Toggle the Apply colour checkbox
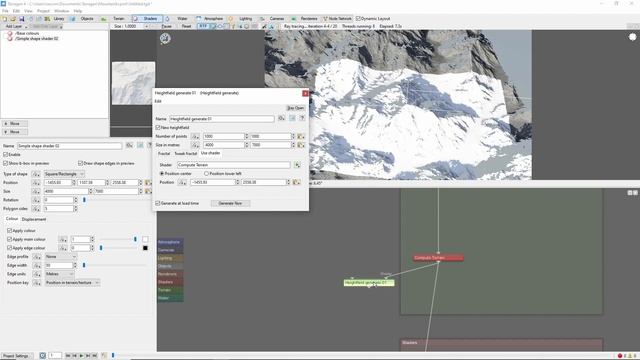Image resolution: width=640 pixels, height=360 pixels. 9,231
